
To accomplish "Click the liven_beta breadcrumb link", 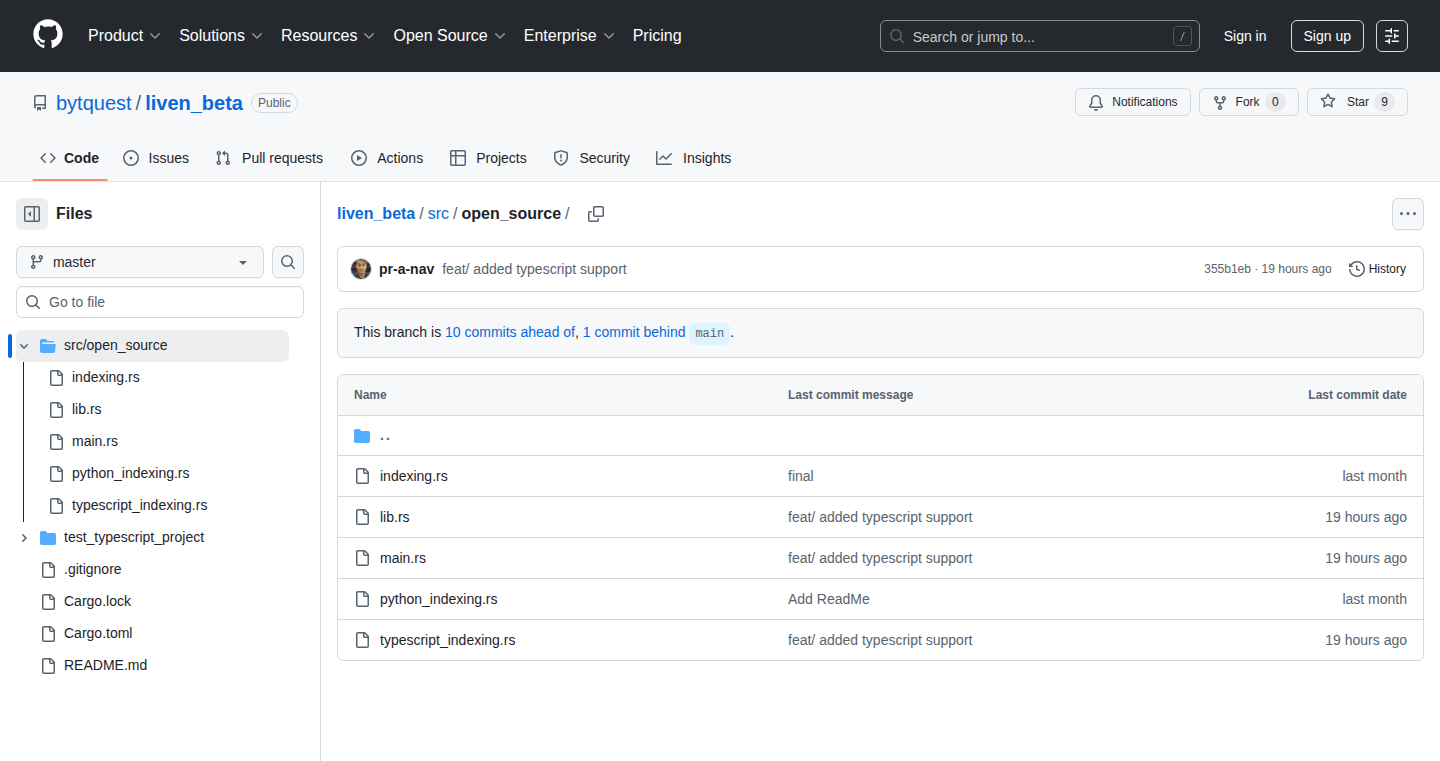I will 376,214.
